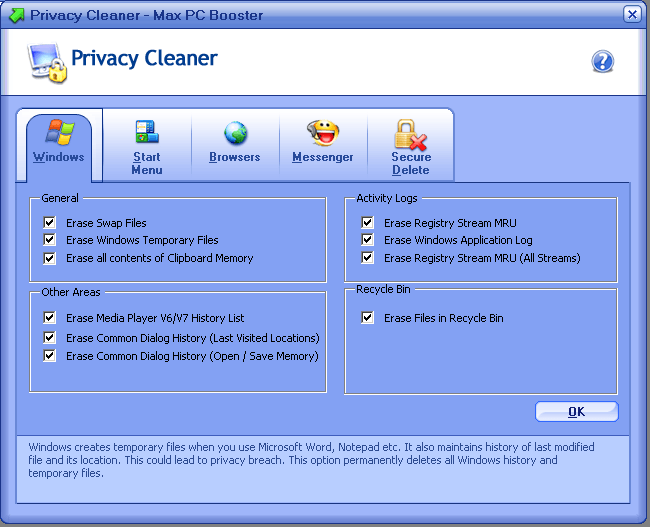Toggle Common Dialog History Last Visited Locations
The width and height of the screenshot is (650, 527).
point(49,338)
